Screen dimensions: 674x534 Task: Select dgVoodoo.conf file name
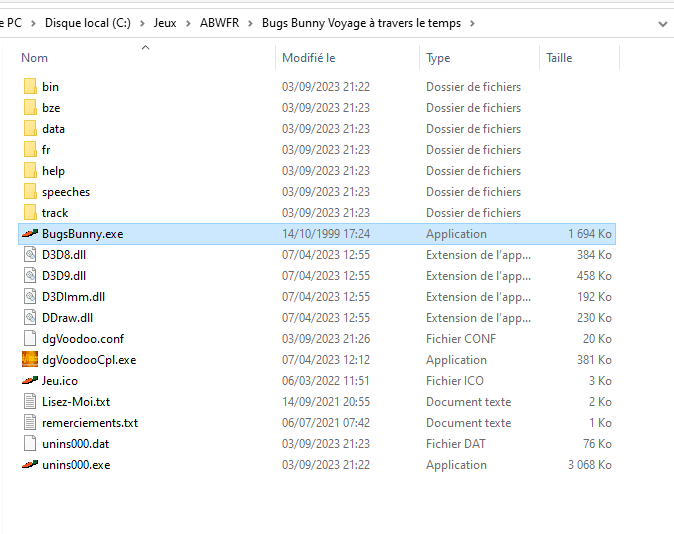point(83,339)
